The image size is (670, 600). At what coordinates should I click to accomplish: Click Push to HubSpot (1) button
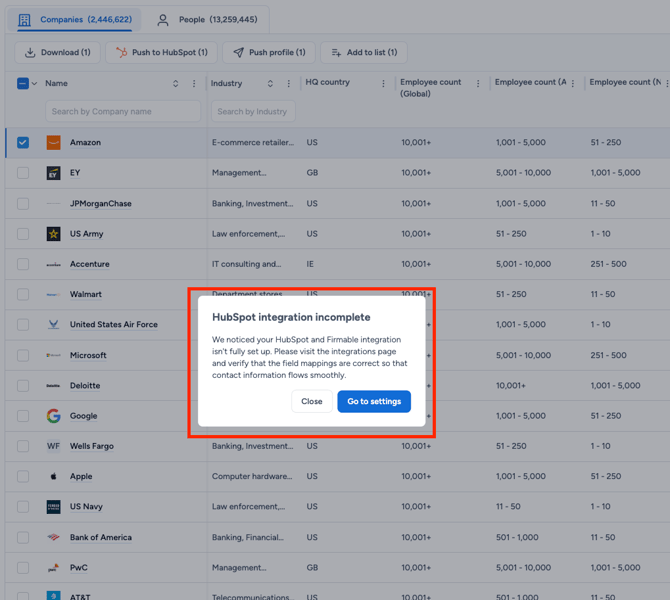pos(162,53)
